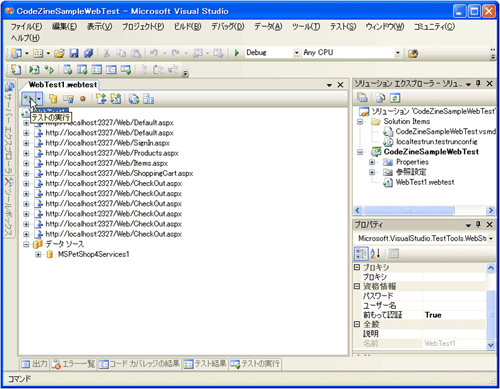Viewport: 500px width, 389px height.
Task: Click the yellow Add Data Source icon in webtest toolbar
Action: point(53,99)
